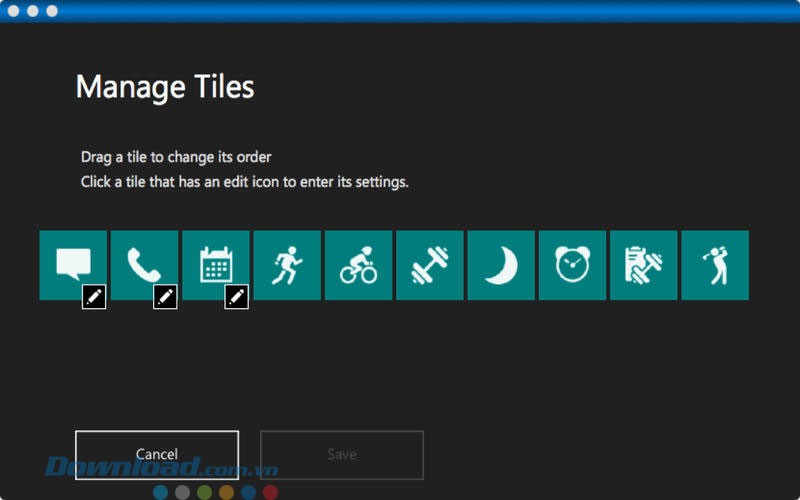The width and height of the screenshot is (800, 500).
Task: Click the Save button
Action: (x=342, y=455)
